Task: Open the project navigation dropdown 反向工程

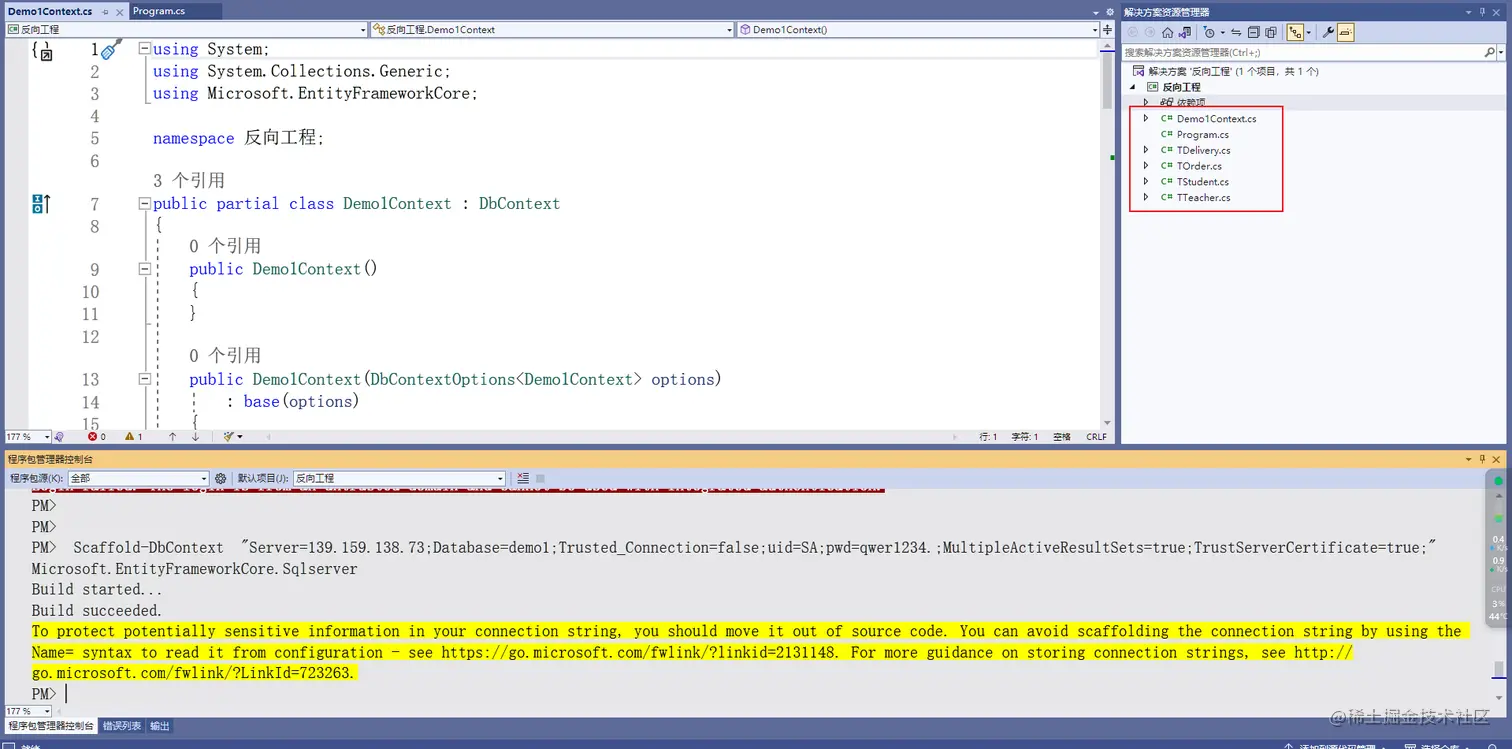Action: point(187,30)
